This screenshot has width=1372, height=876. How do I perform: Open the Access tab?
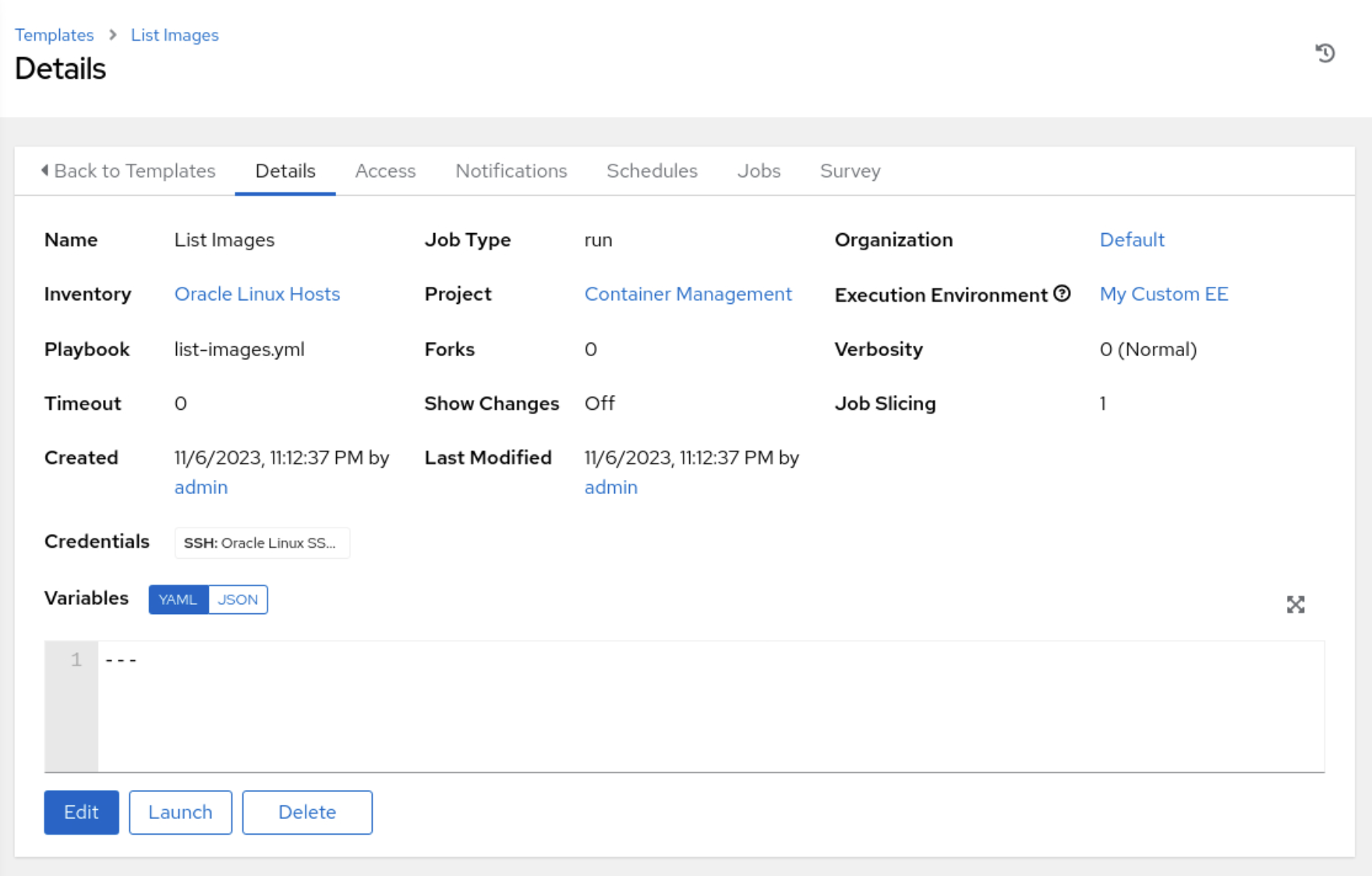point(385,171)
